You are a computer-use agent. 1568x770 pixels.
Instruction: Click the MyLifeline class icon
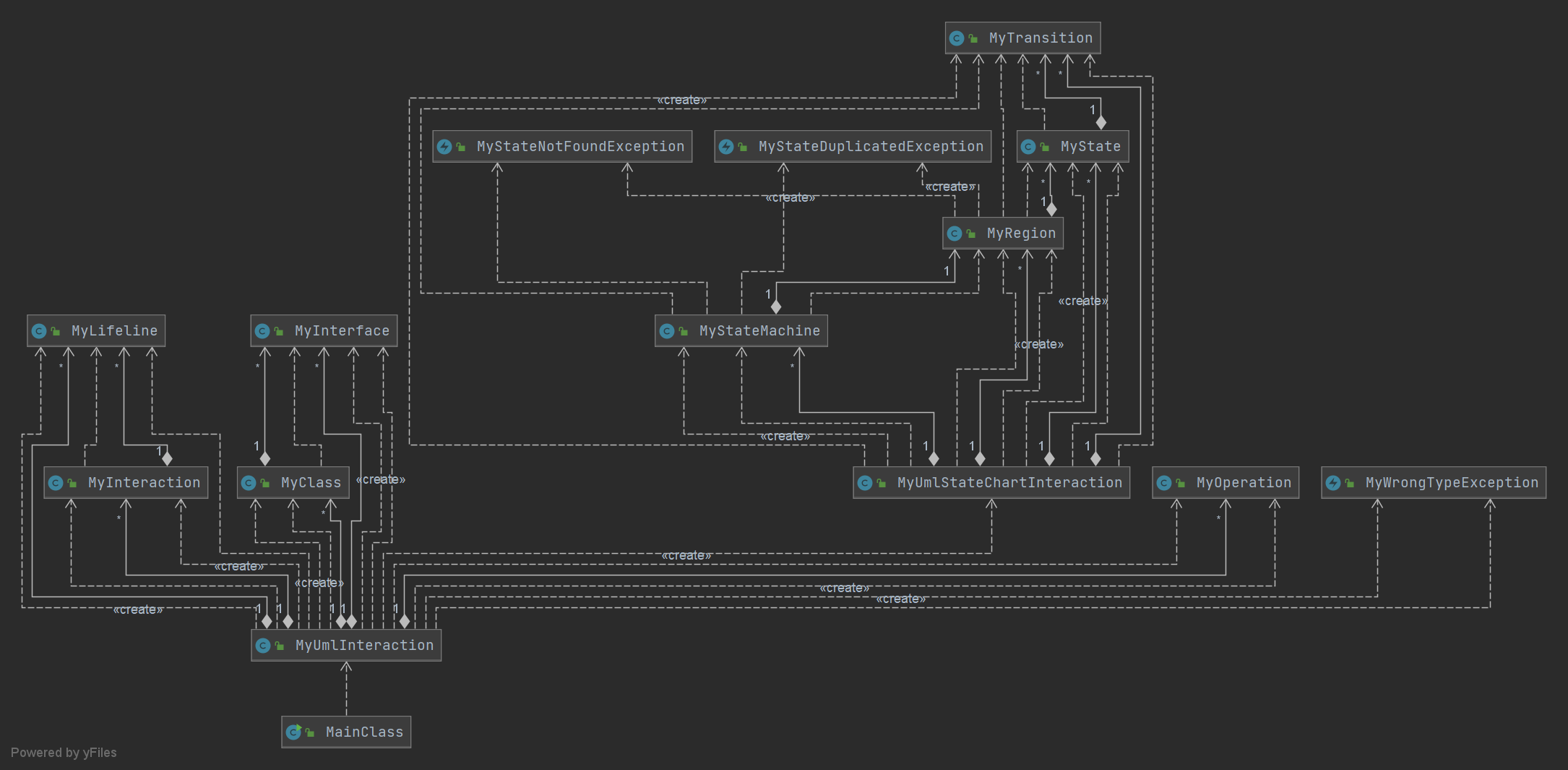point(39,331)
